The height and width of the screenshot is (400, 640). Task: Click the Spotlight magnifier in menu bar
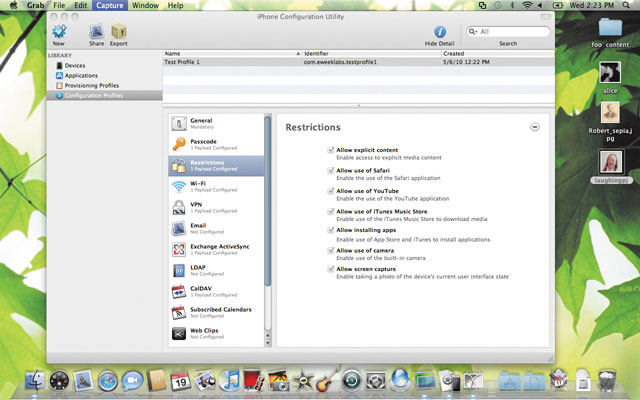pyautogui.click(x=626, y=5)
